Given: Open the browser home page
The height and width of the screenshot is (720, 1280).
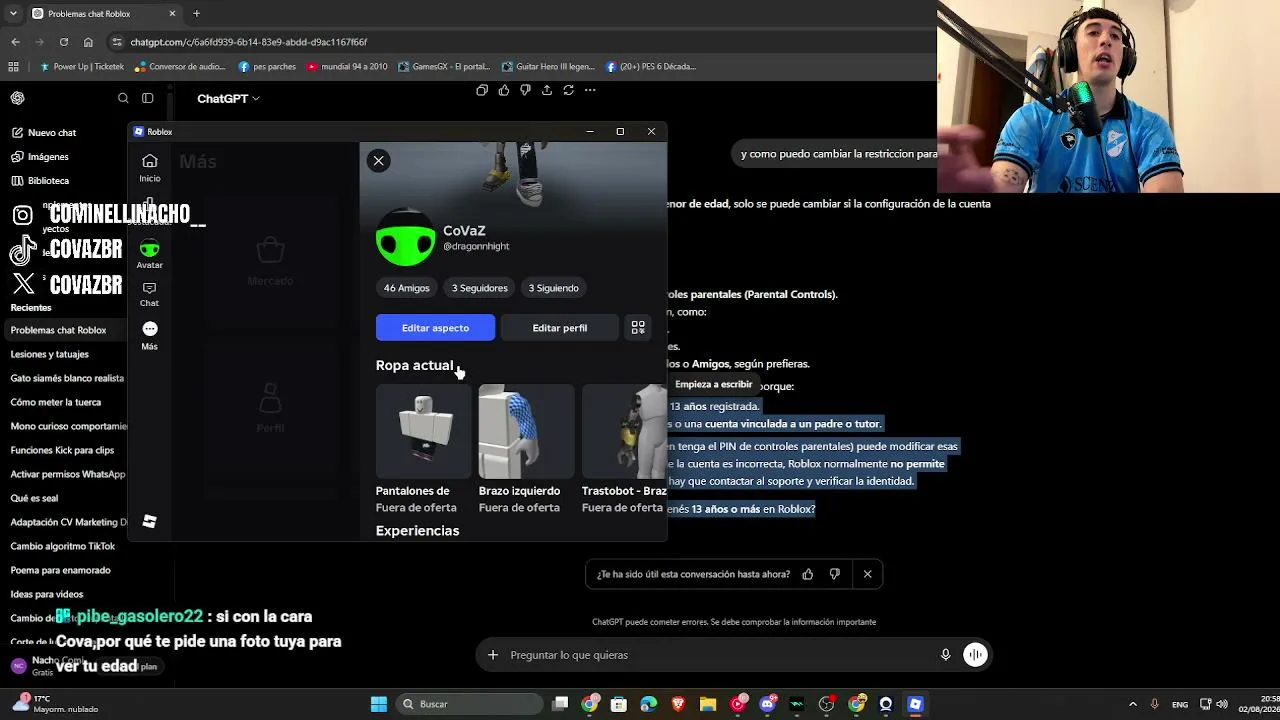Looking at the screenshot, I should 88,42.
